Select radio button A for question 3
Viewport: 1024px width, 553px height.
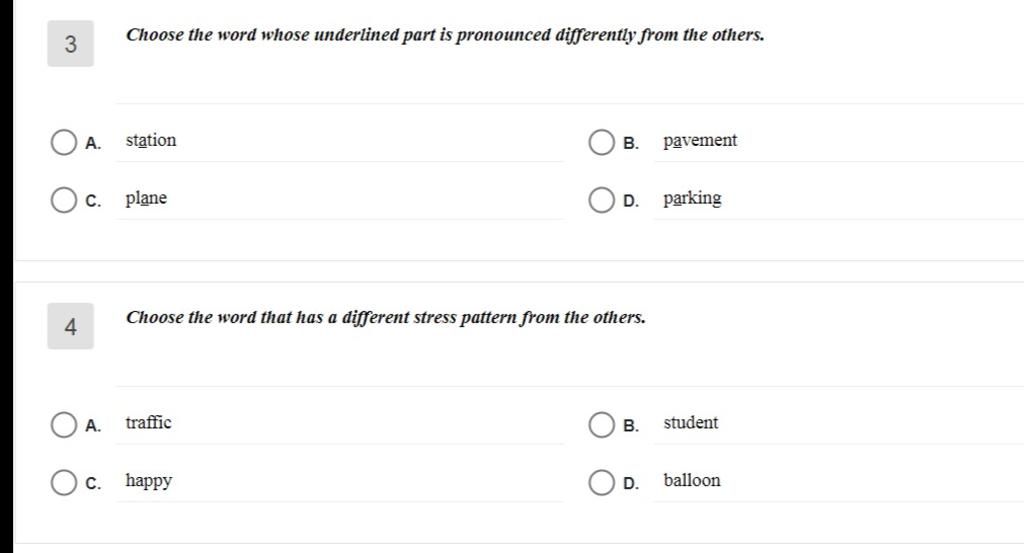tap(63, 142)
